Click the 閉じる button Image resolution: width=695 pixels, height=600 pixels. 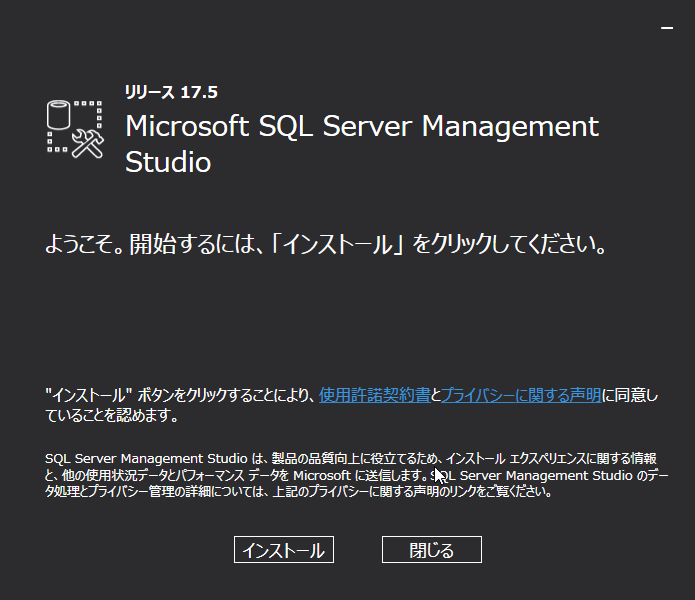pos(432,549)
